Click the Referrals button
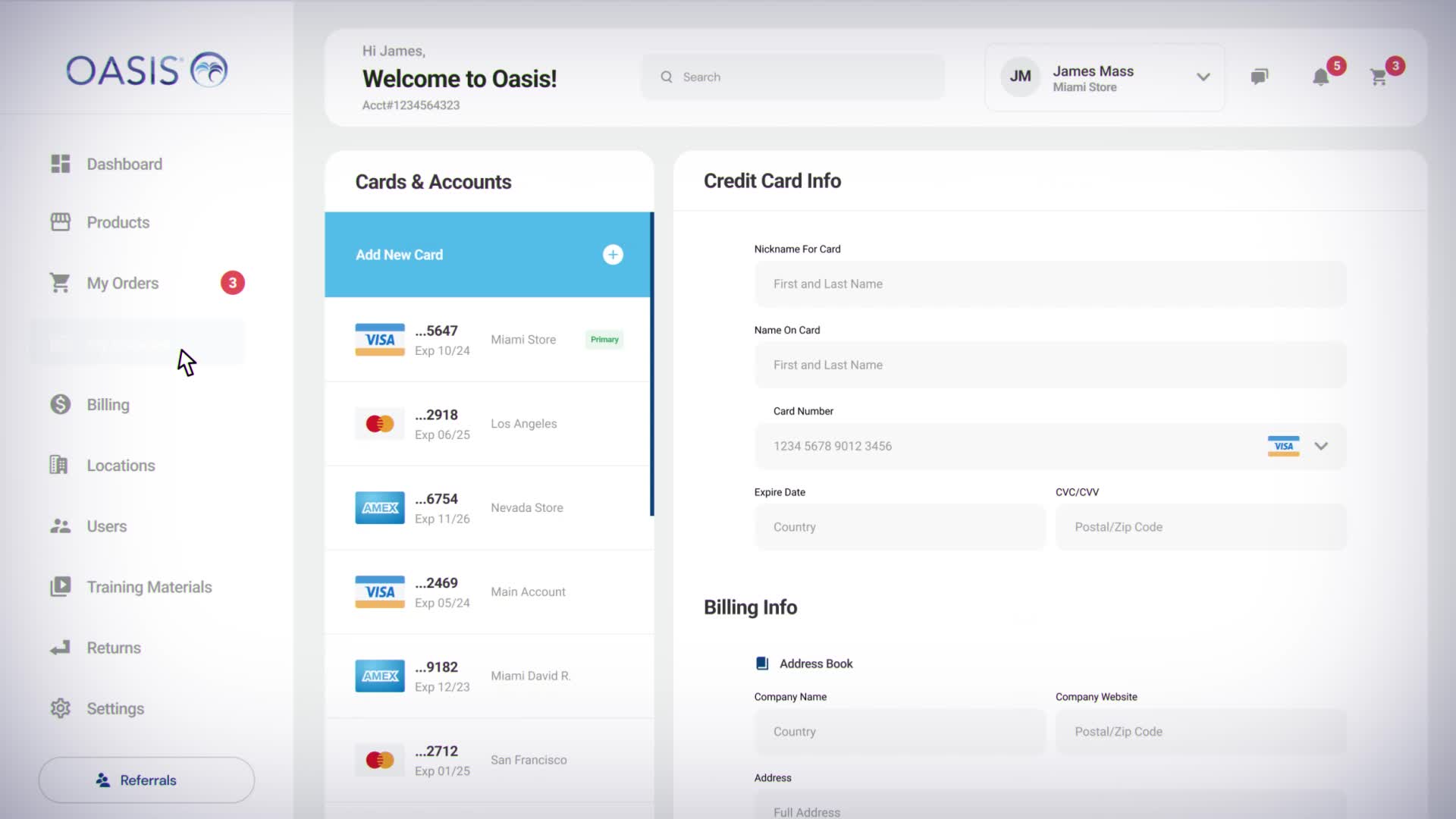This screenshot has height=819, width=1456. (x=146, y=780)
